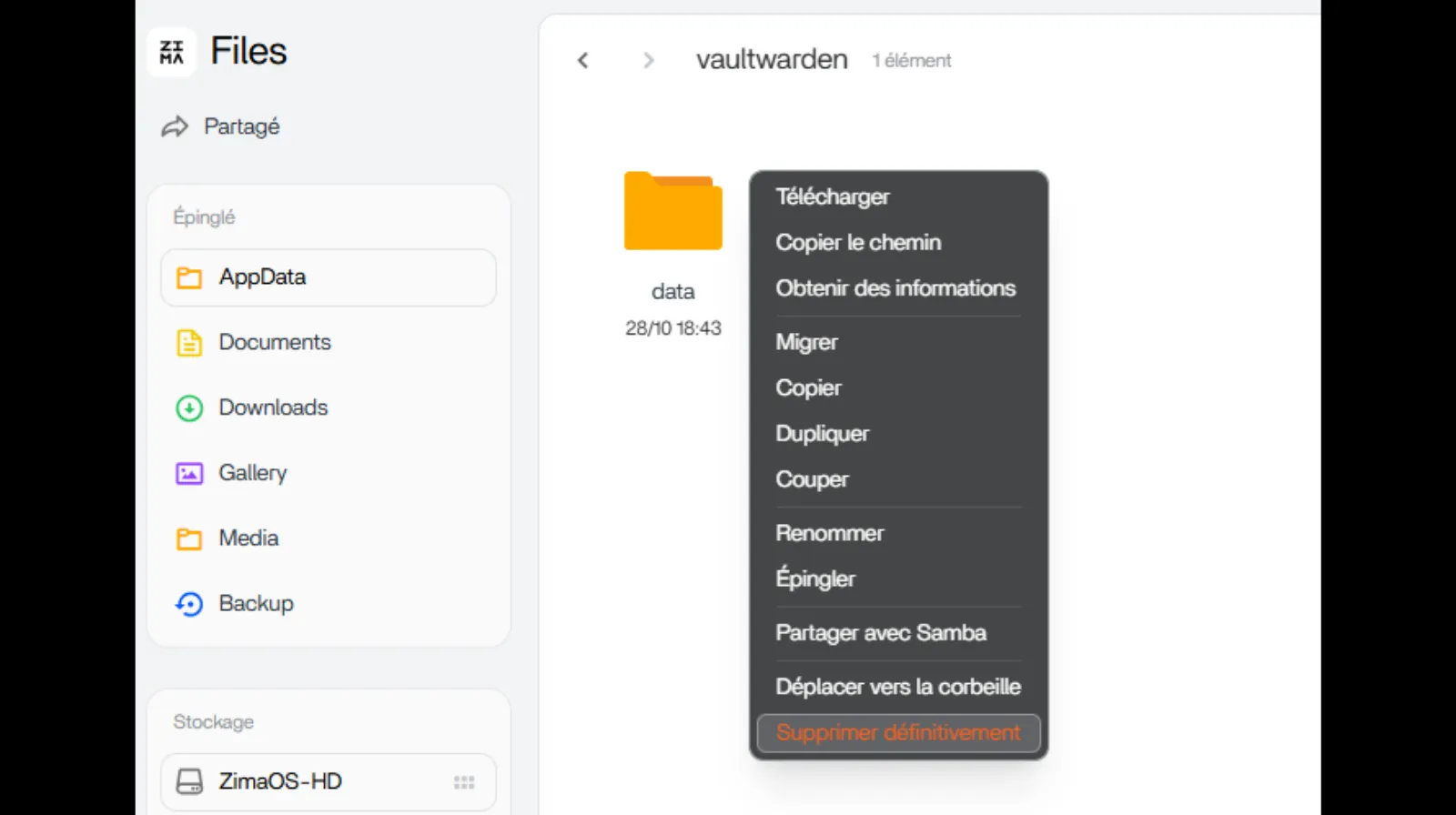Viewport: 1456px width, 815px height.
Task: Open the Gallery pinned folder
Action: (252, 473)
